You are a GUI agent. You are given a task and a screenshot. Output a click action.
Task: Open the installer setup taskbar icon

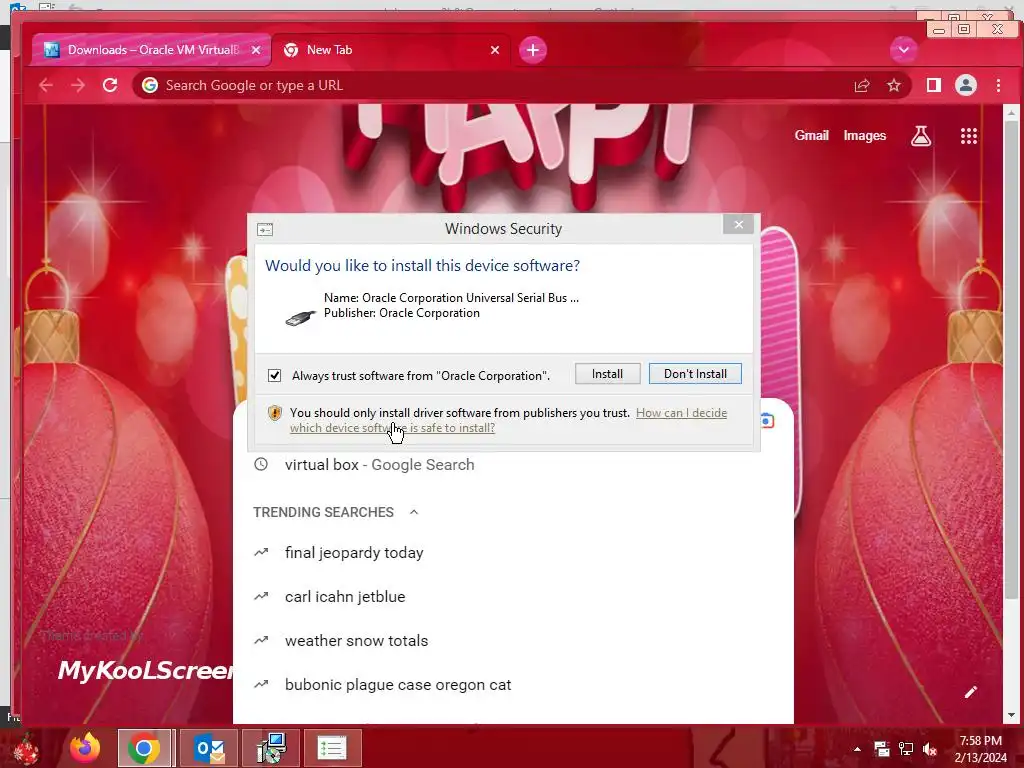271,748
